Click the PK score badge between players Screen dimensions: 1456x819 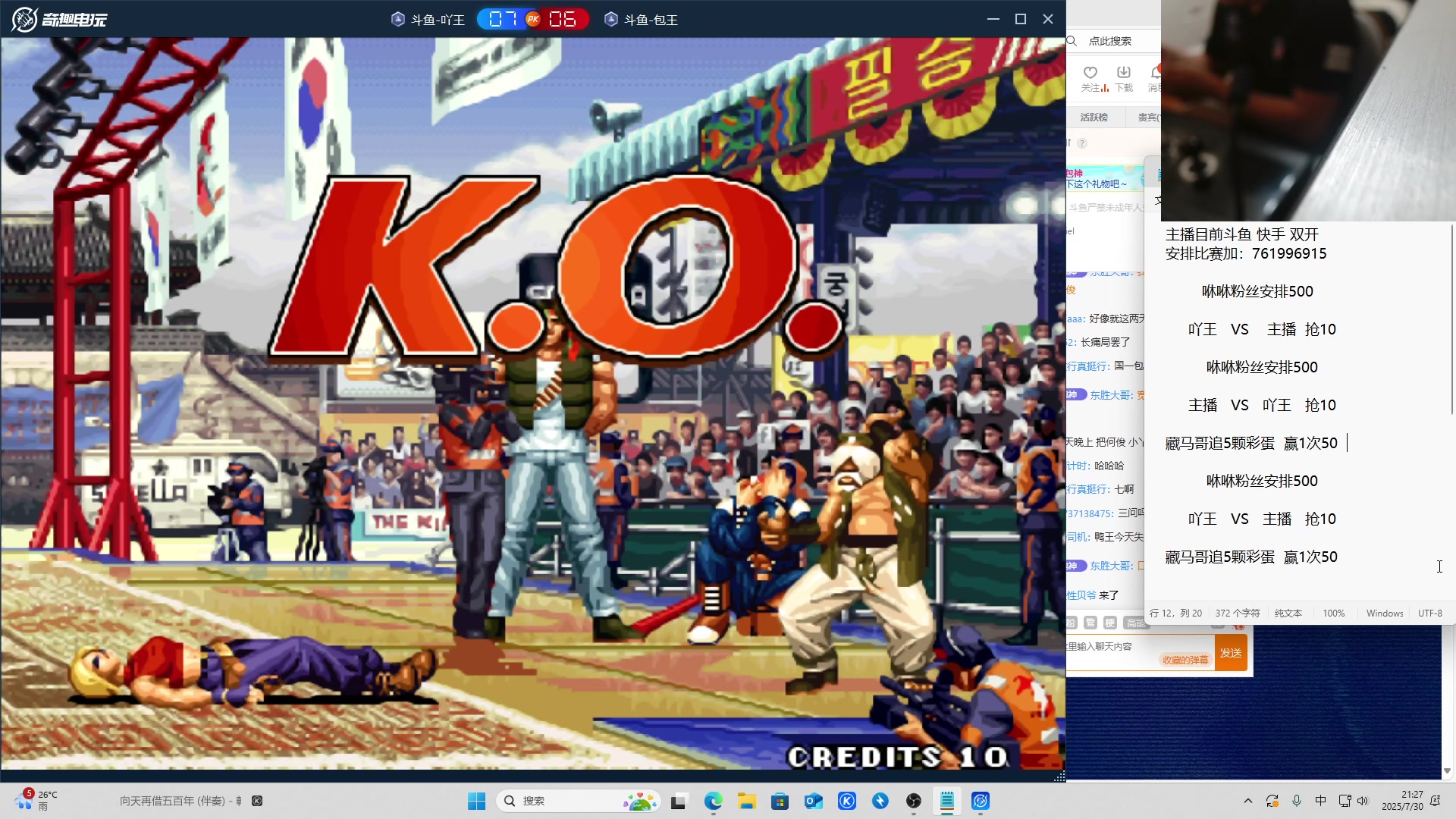tap(532, 19)
